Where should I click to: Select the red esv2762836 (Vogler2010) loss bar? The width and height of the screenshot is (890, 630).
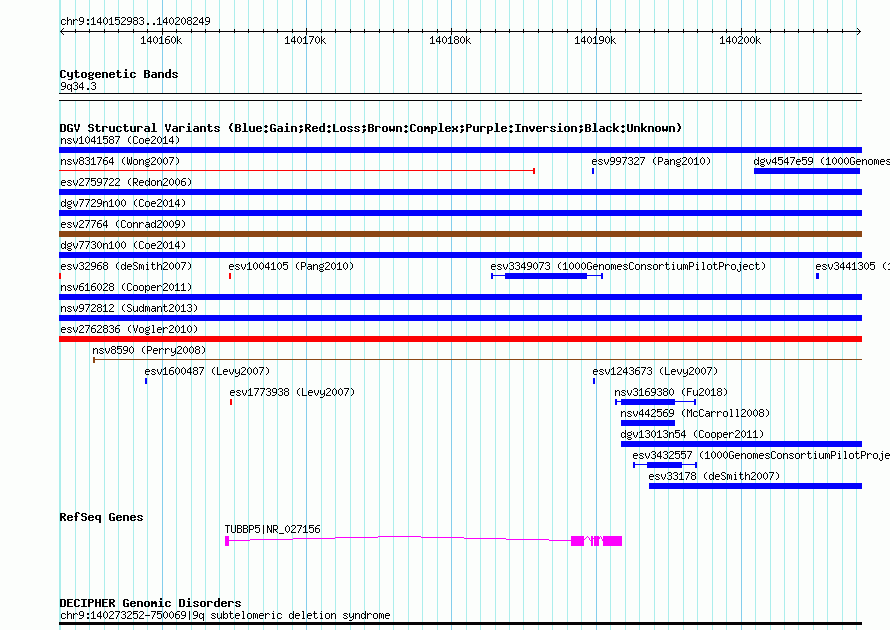(460, 339)
